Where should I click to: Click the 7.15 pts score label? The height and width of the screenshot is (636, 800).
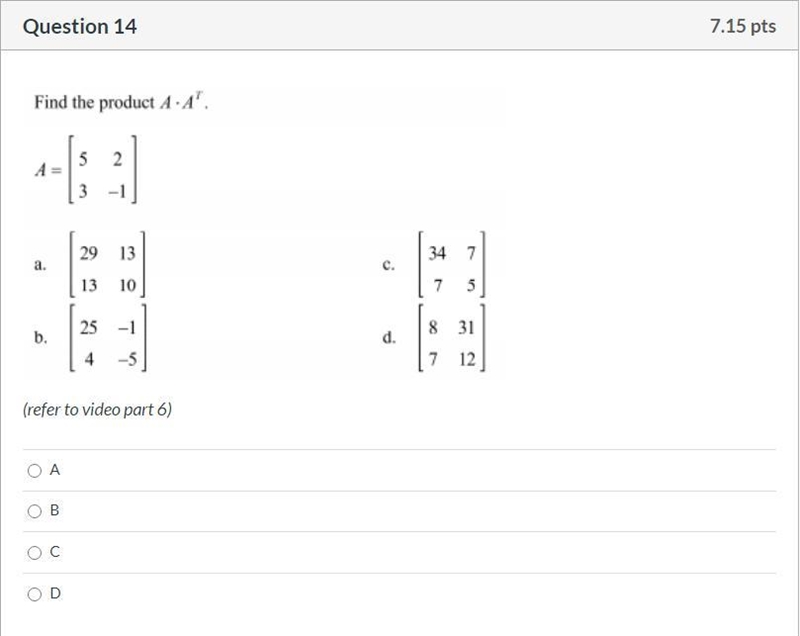point(743,26)
